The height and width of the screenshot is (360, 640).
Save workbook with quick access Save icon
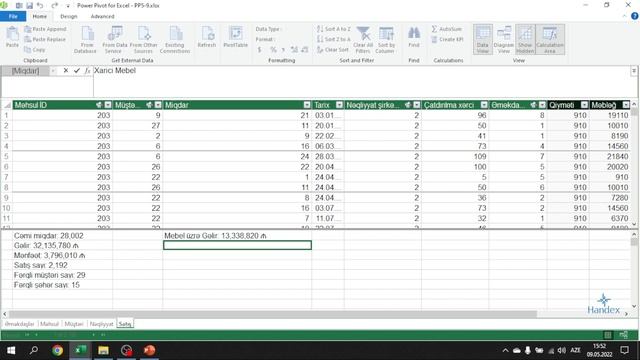point(29,6)
